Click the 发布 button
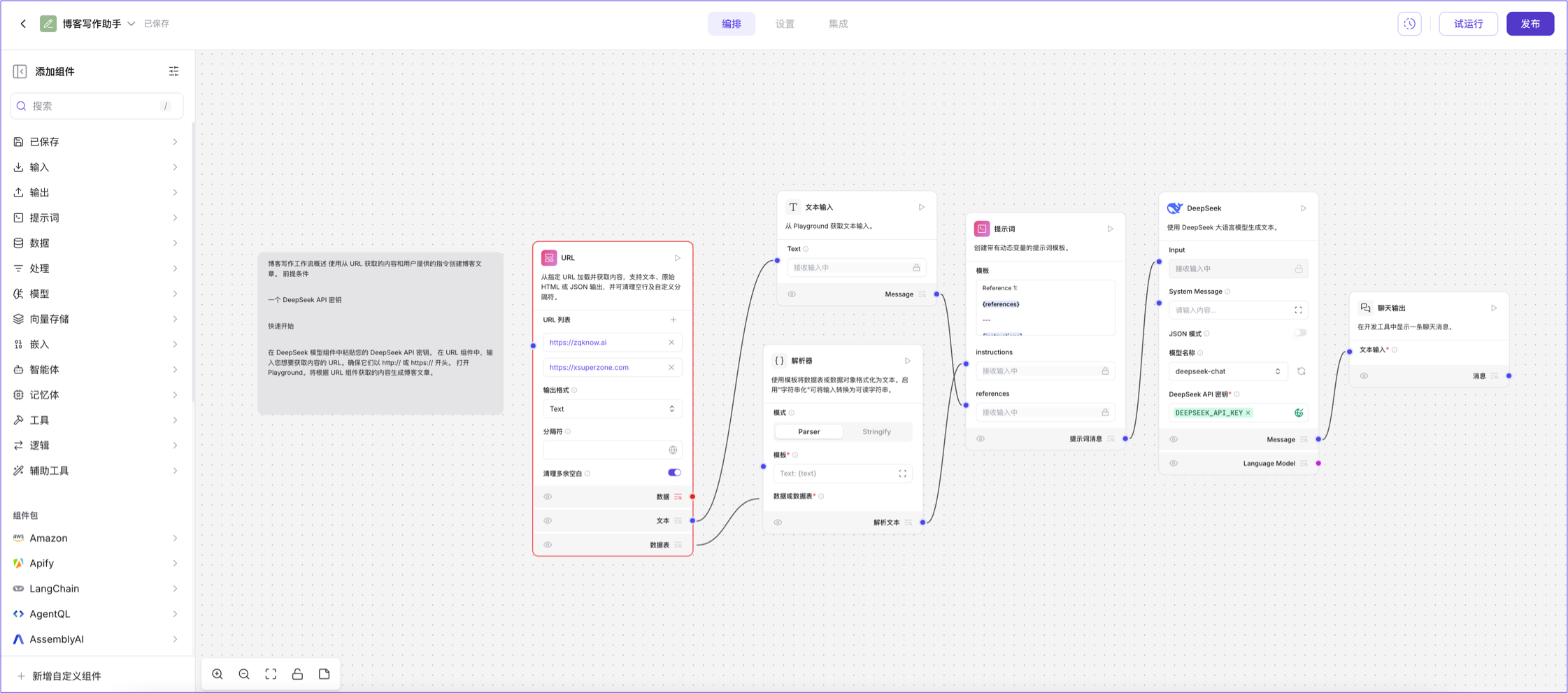The width and height of the screenshot is (1568, 693). [x=1530, y=24]
